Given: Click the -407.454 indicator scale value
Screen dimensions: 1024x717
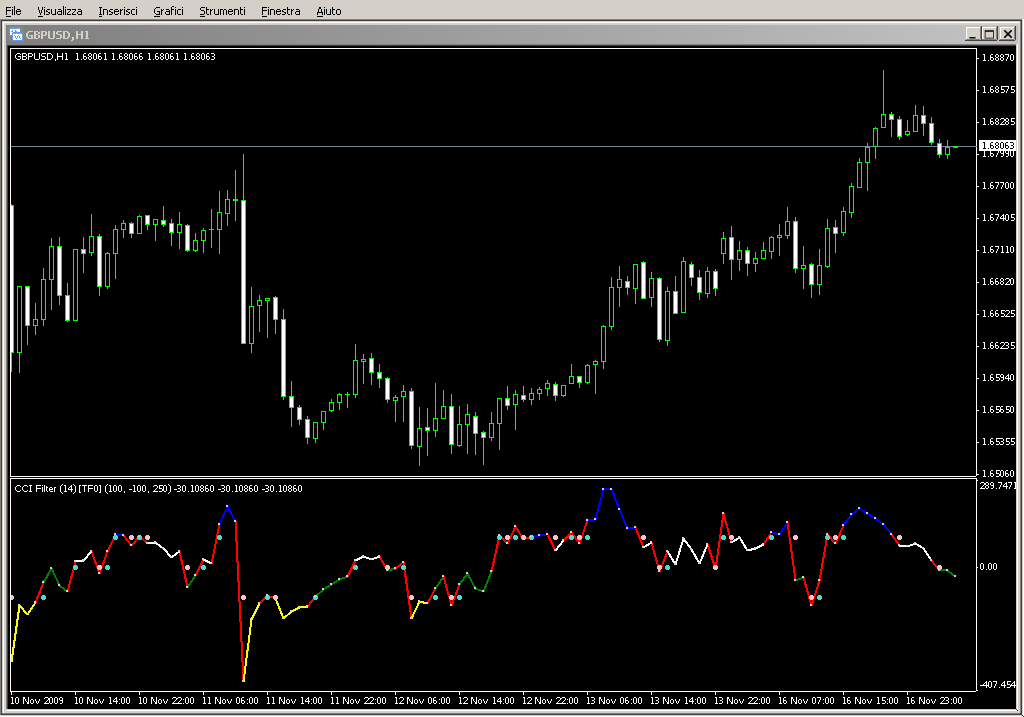Looking at the screenshot, I should 998,684.
